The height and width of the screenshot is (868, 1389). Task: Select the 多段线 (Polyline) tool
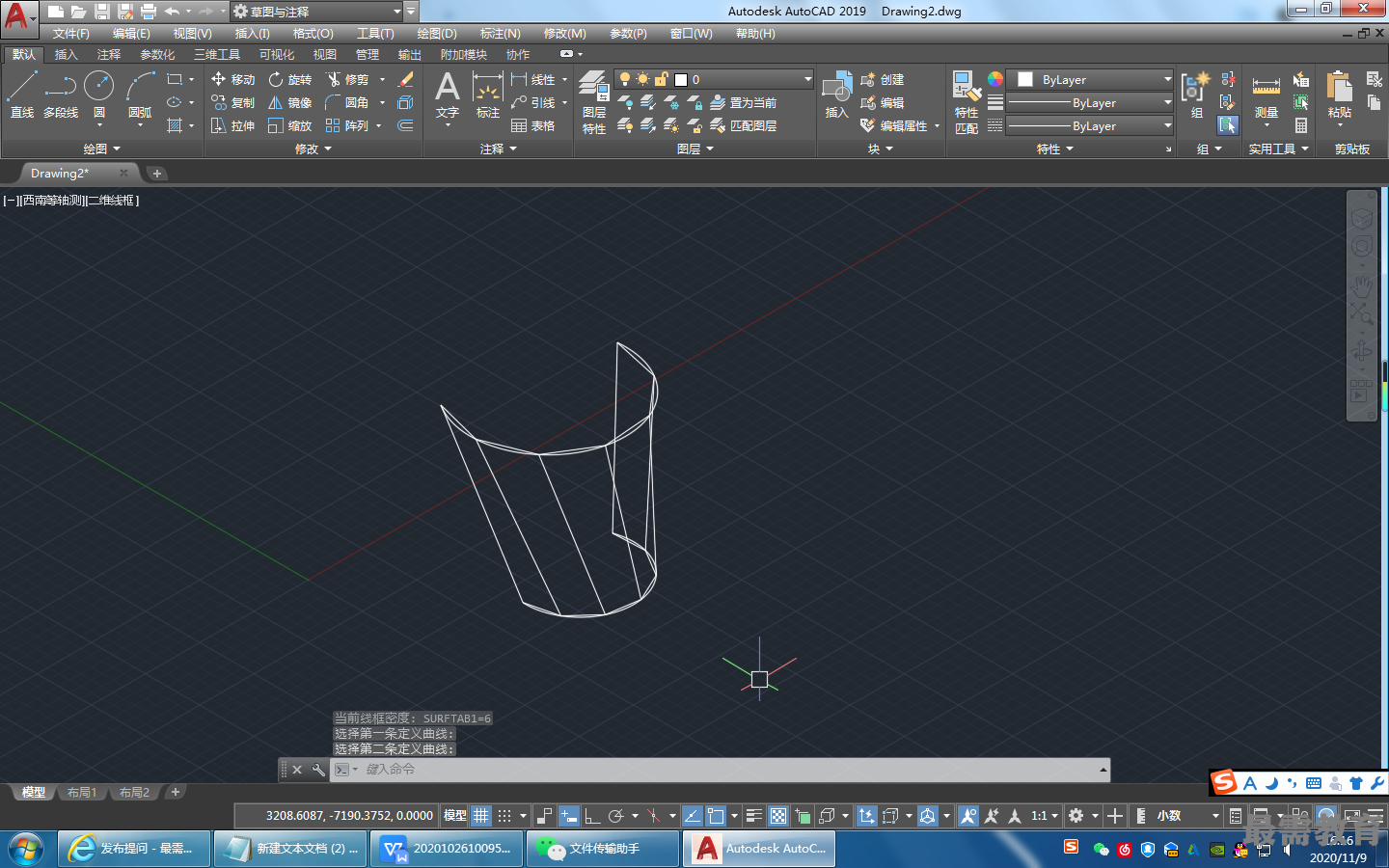[61, 94]
